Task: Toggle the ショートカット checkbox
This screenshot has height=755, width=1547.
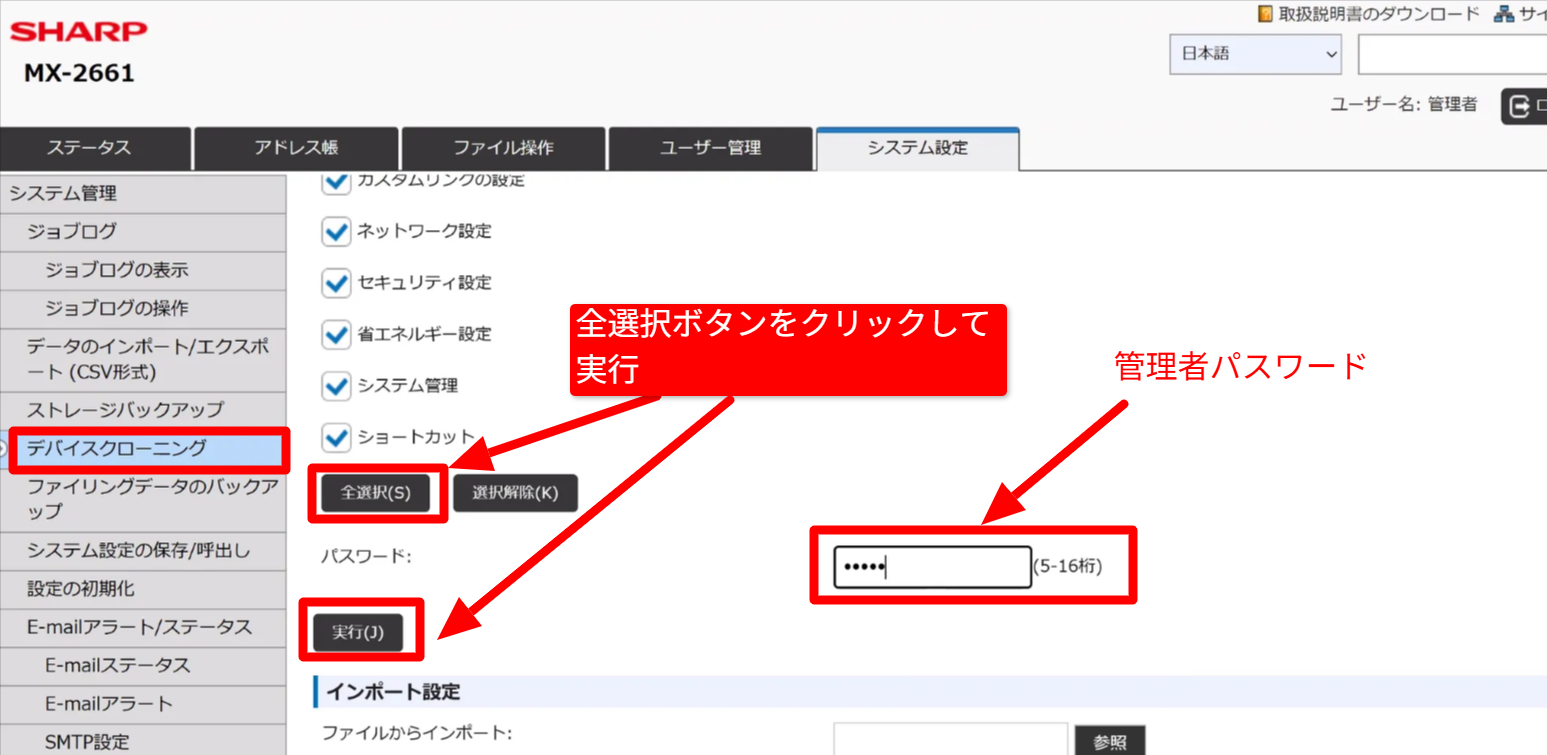Action: [x=336, y=437]
